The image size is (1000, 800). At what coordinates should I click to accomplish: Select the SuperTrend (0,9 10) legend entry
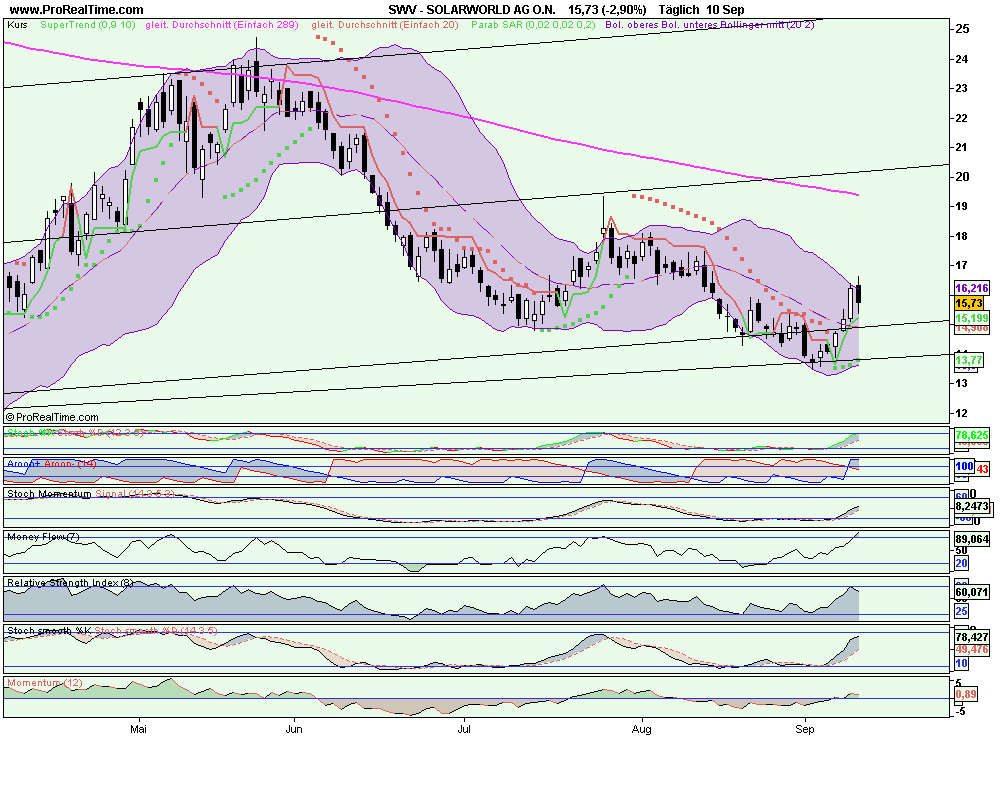point(87,25)
